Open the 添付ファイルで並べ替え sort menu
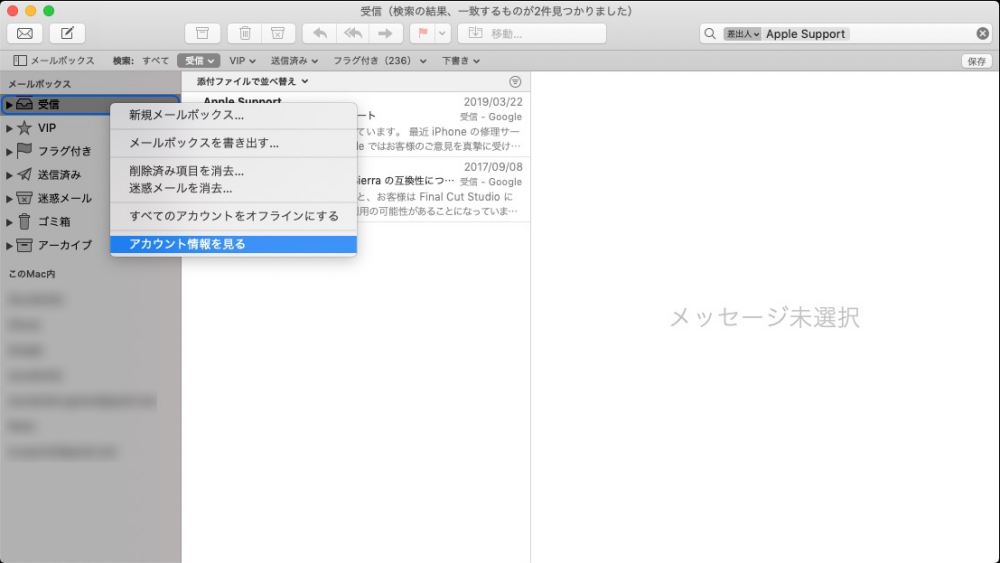Viewport: 1000px width, 563px height. click(x=253, y=82)
